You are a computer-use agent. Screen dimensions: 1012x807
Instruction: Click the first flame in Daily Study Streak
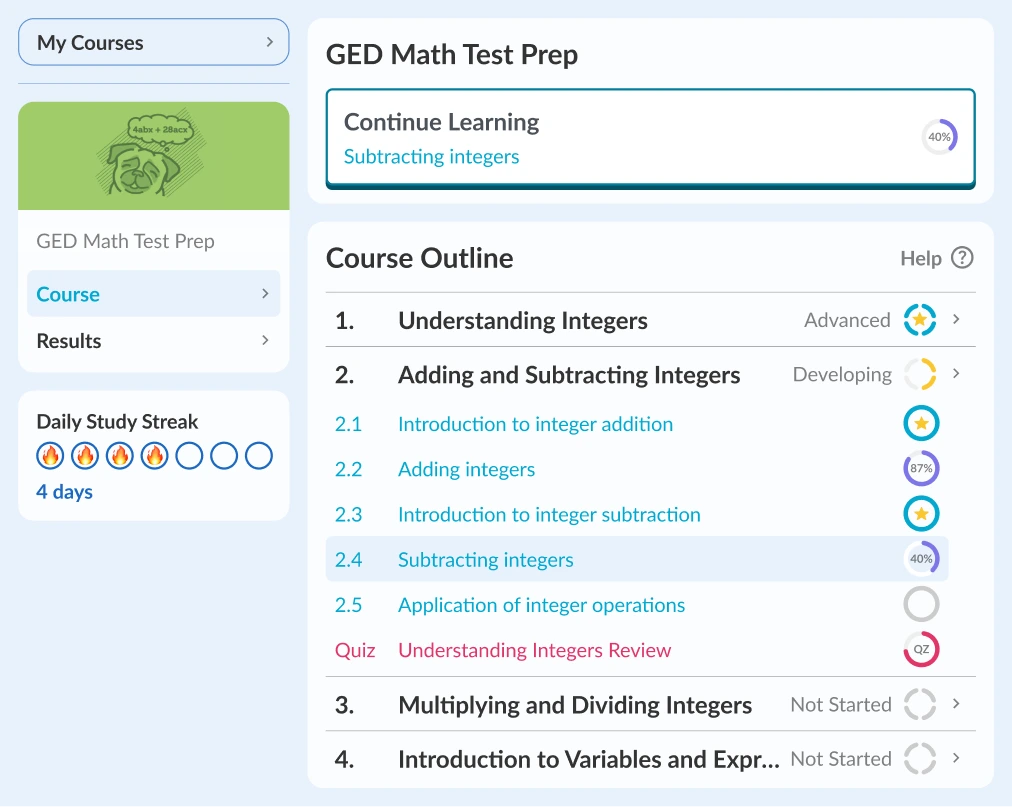[x=50, y=456]
